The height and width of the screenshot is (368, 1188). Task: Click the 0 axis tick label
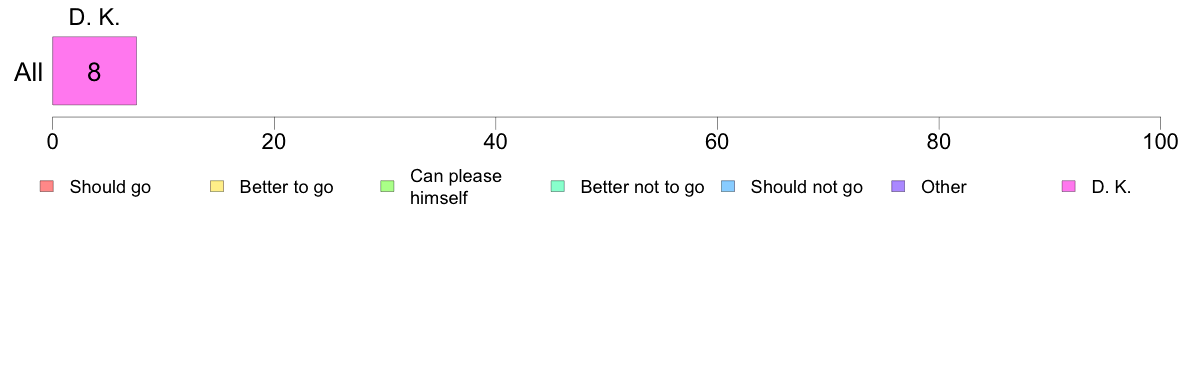52,142
